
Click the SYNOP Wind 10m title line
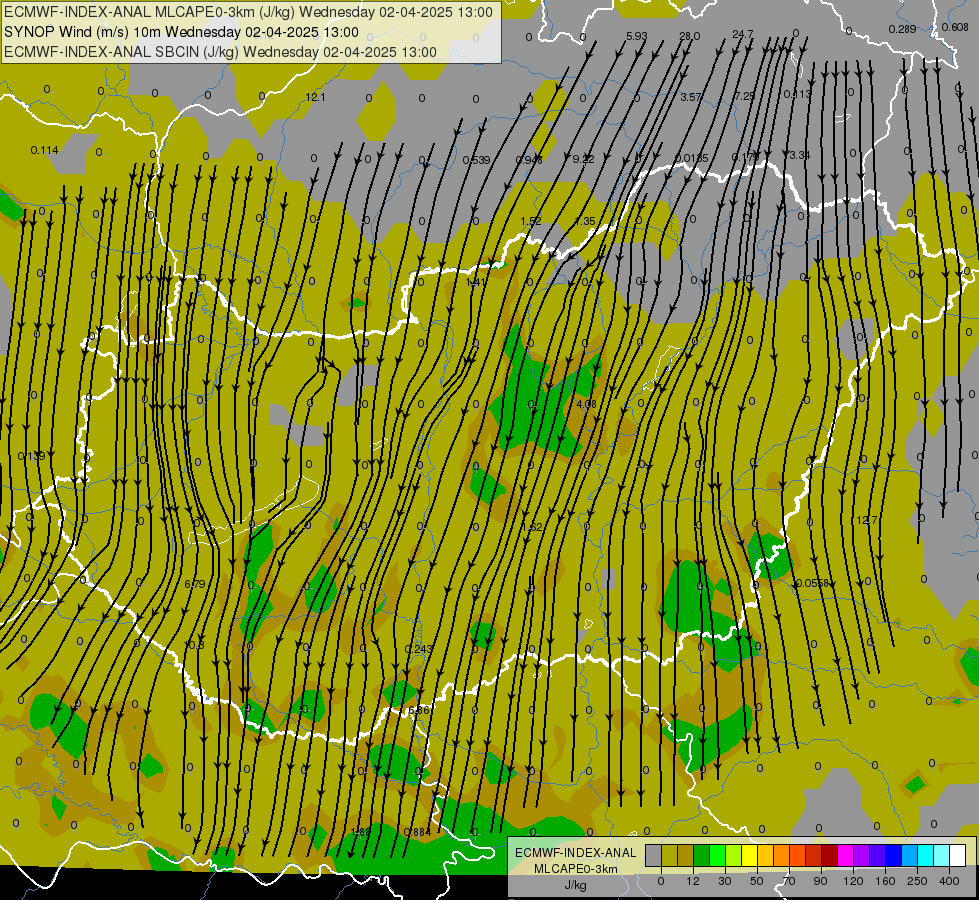coord(181,32)
